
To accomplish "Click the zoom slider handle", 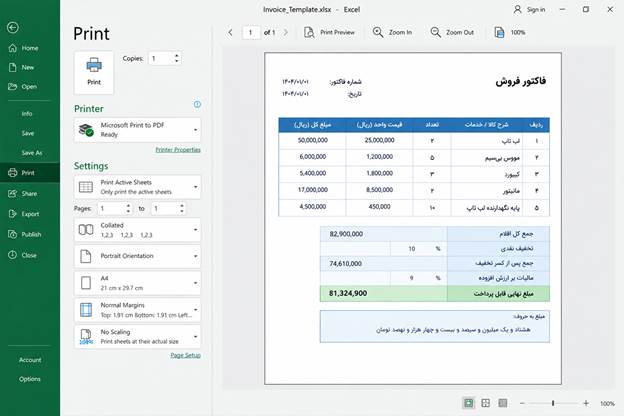I will tap(553, 403).
